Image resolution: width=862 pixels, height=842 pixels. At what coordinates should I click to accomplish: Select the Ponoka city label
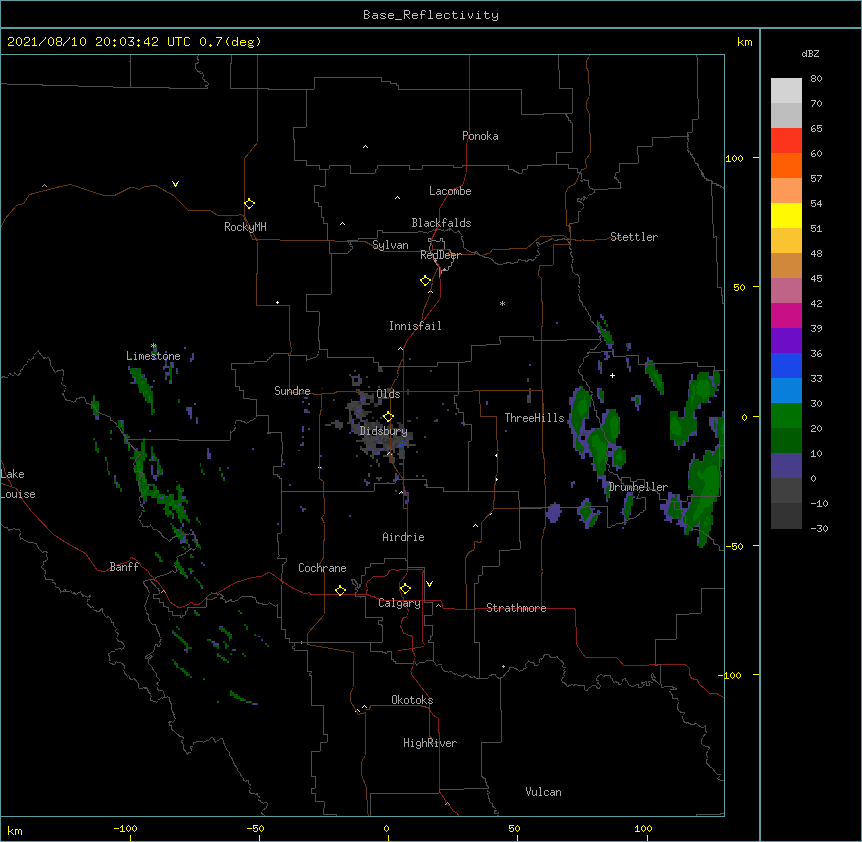480,136
